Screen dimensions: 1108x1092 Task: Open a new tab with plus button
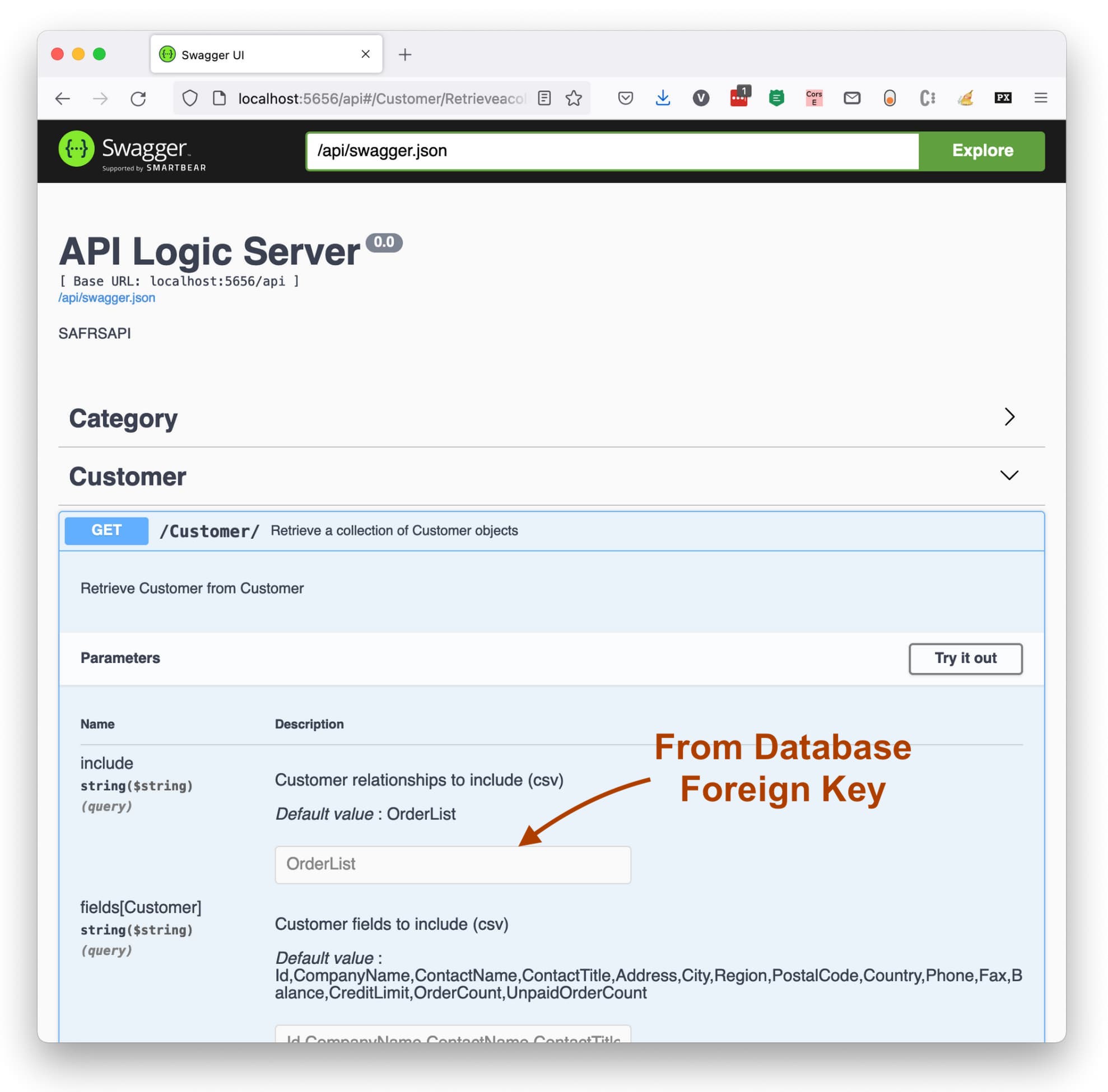[405, 54]
